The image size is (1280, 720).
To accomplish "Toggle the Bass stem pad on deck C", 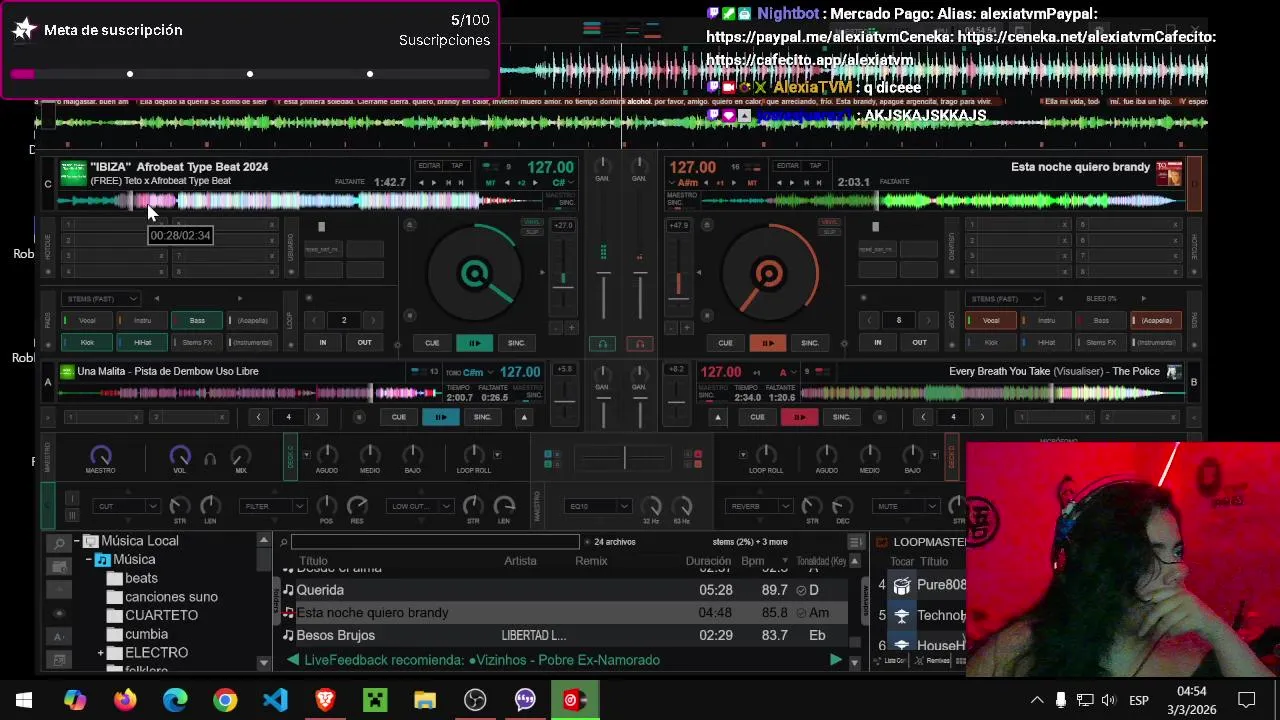I will 197,321.
